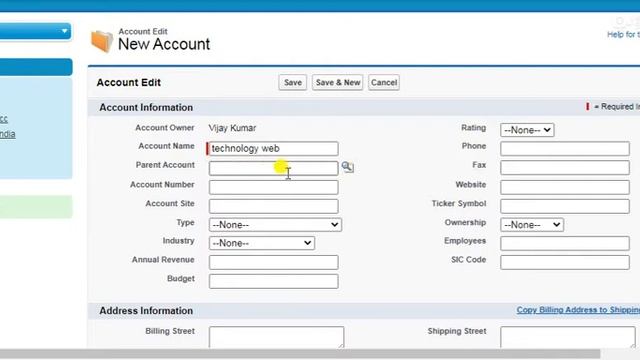Click into the Account Number field
The height and width of the screenshot is (360, 640).
[x=273, y=187]
